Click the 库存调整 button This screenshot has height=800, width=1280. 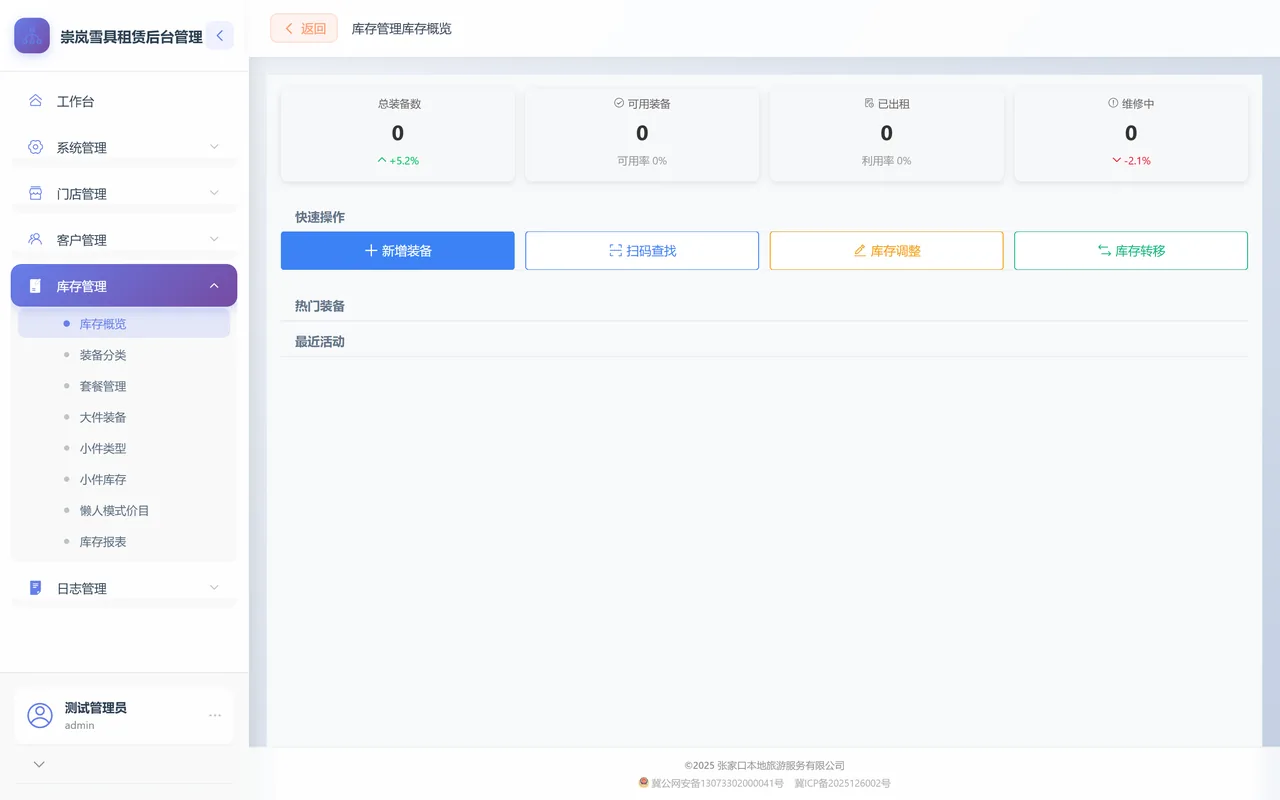tap(886, 251)
